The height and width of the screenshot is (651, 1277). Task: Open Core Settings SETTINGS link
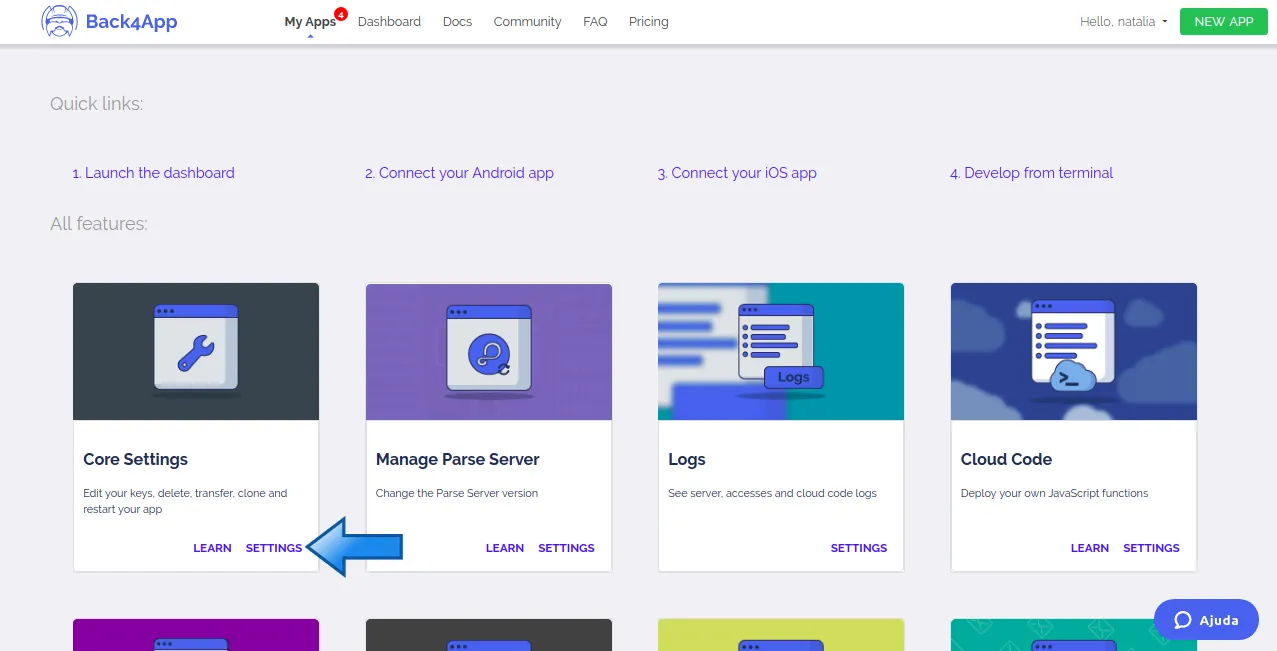point(274,548)
